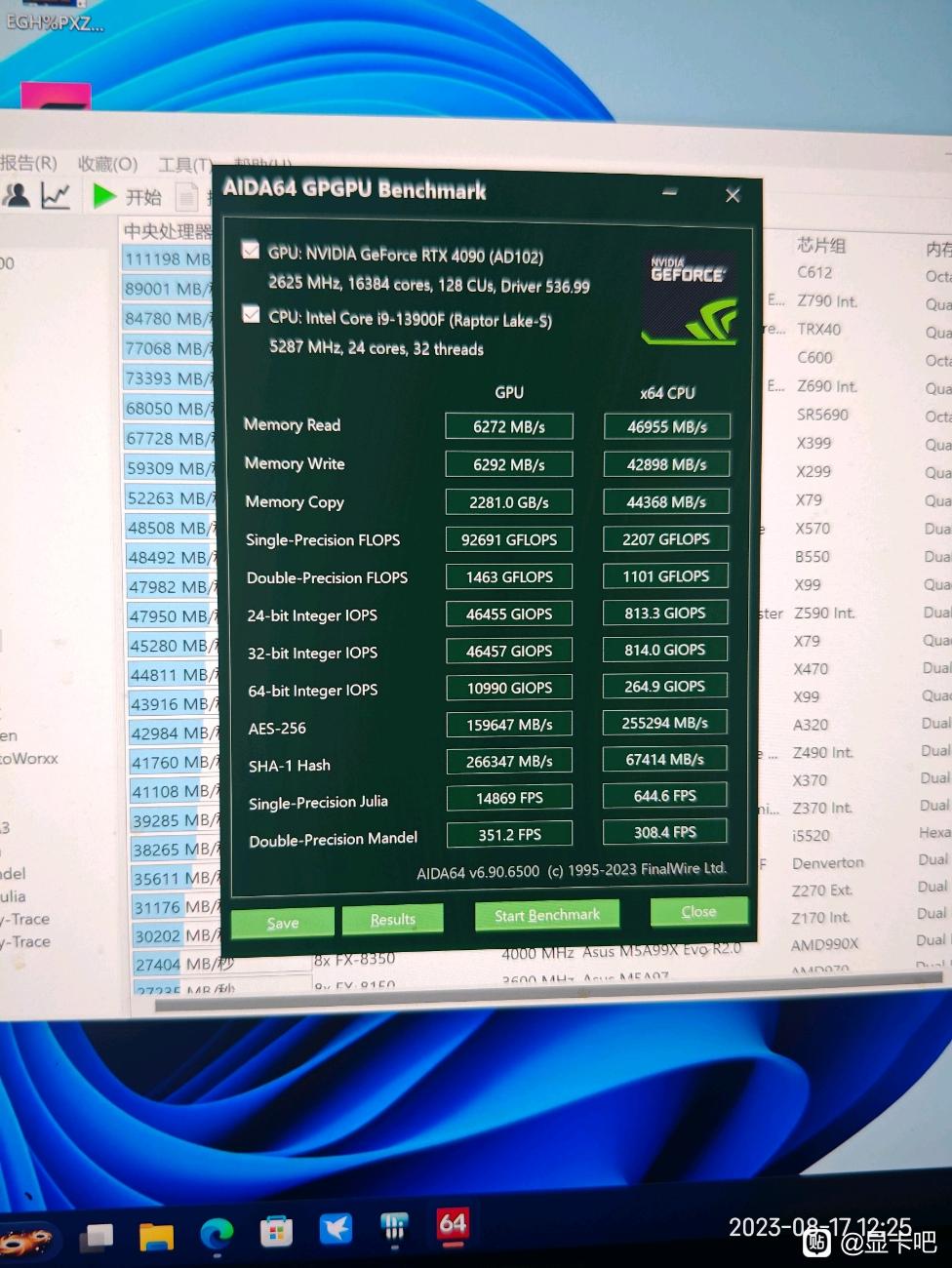Click GPU Memory Copy result 2281.0 GB/s

[x=509, y=502]
